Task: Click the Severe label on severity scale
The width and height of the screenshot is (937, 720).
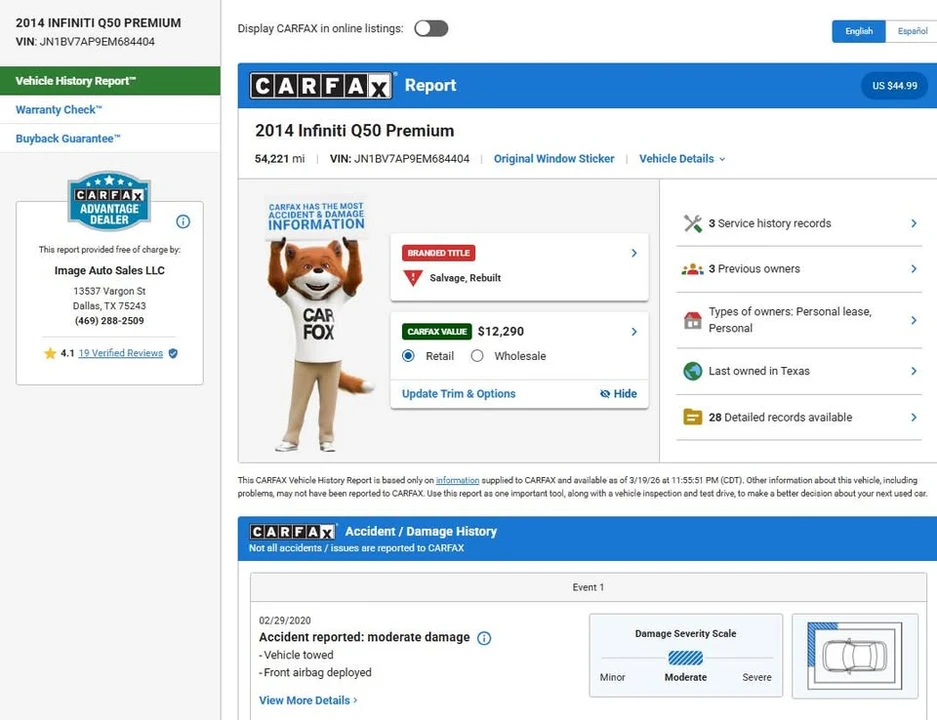Action: (757, 678)
